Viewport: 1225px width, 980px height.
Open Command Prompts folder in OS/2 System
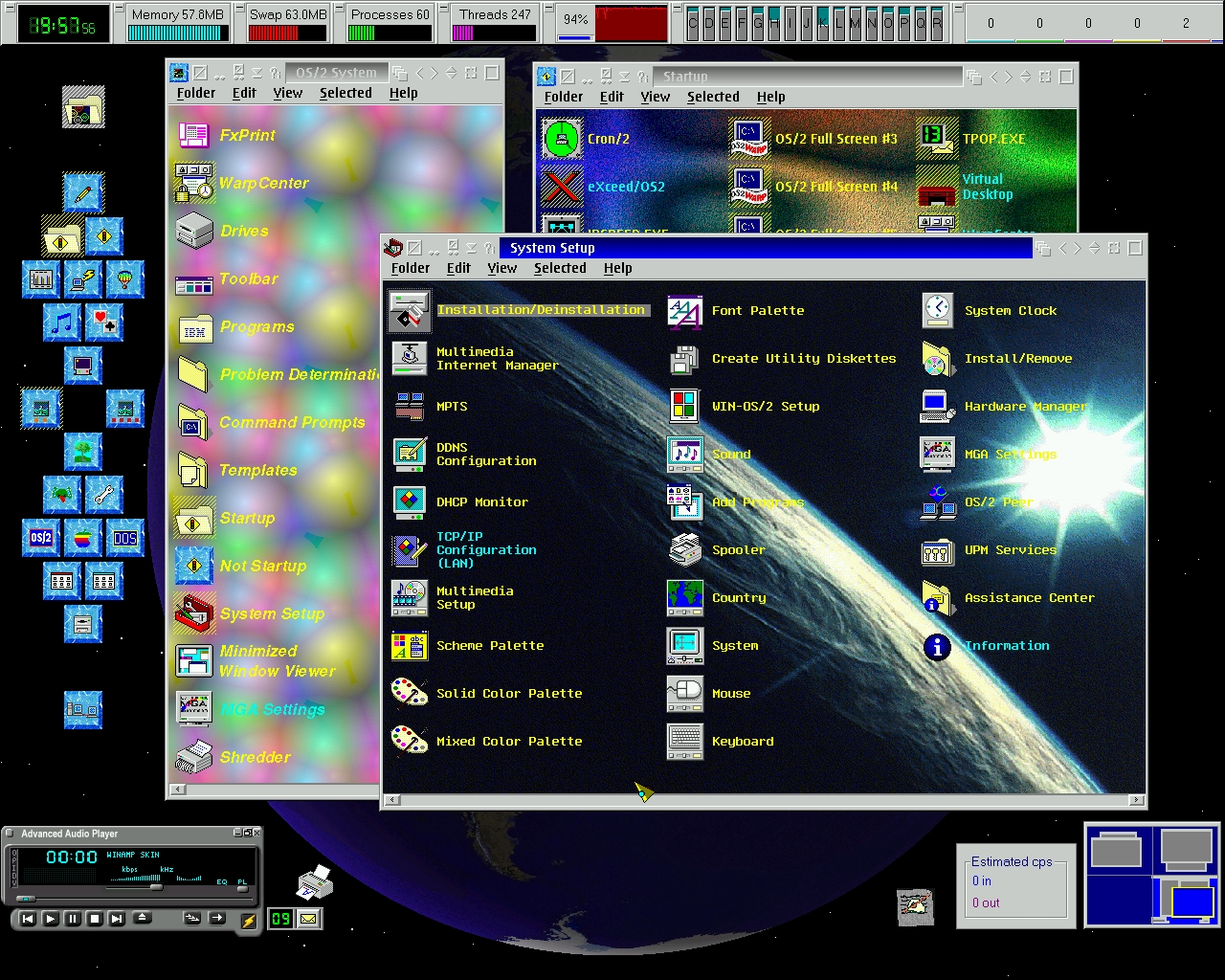194,422
